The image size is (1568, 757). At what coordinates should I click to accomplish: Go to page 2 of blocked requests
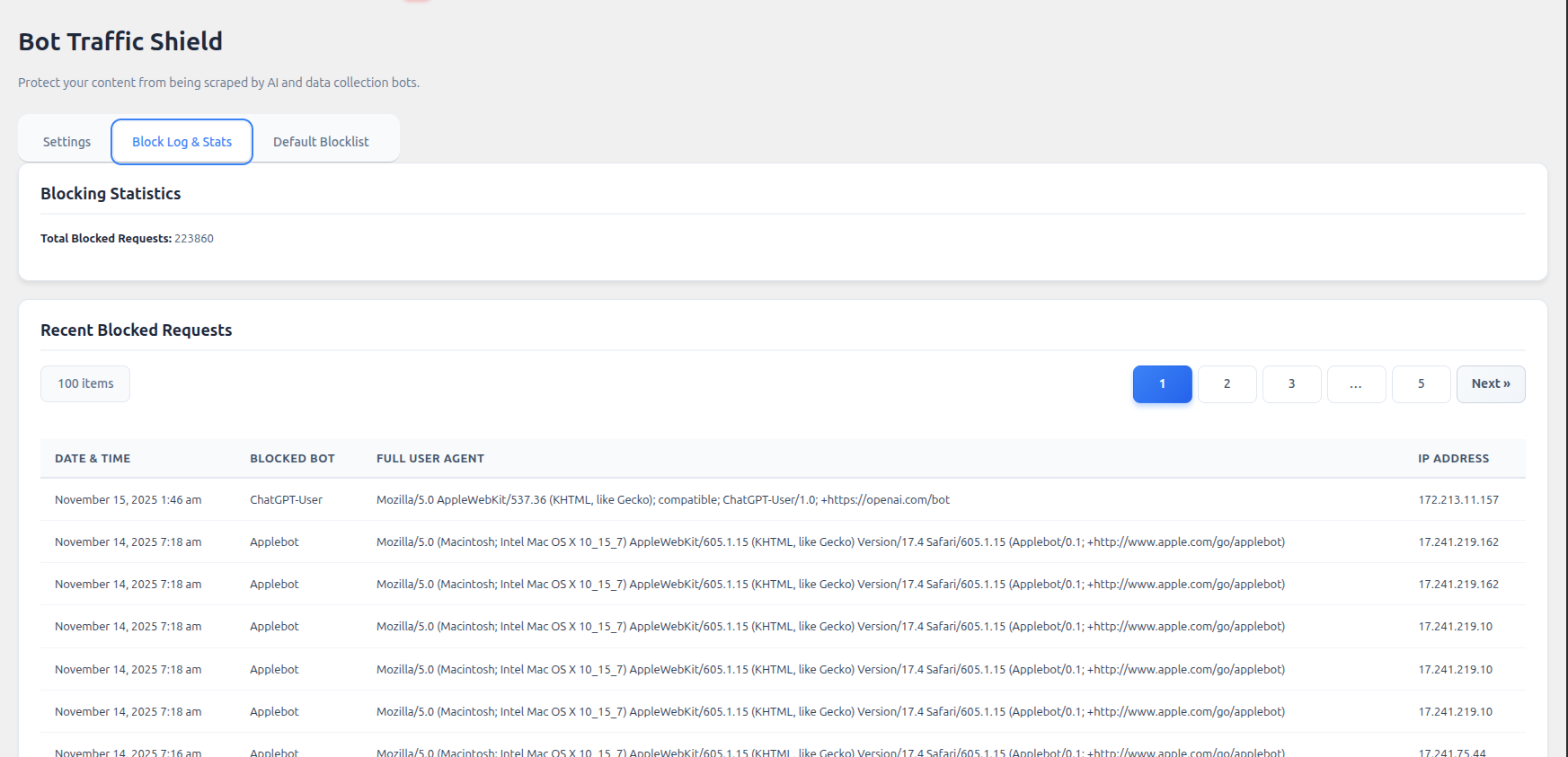click(1227, 384)
